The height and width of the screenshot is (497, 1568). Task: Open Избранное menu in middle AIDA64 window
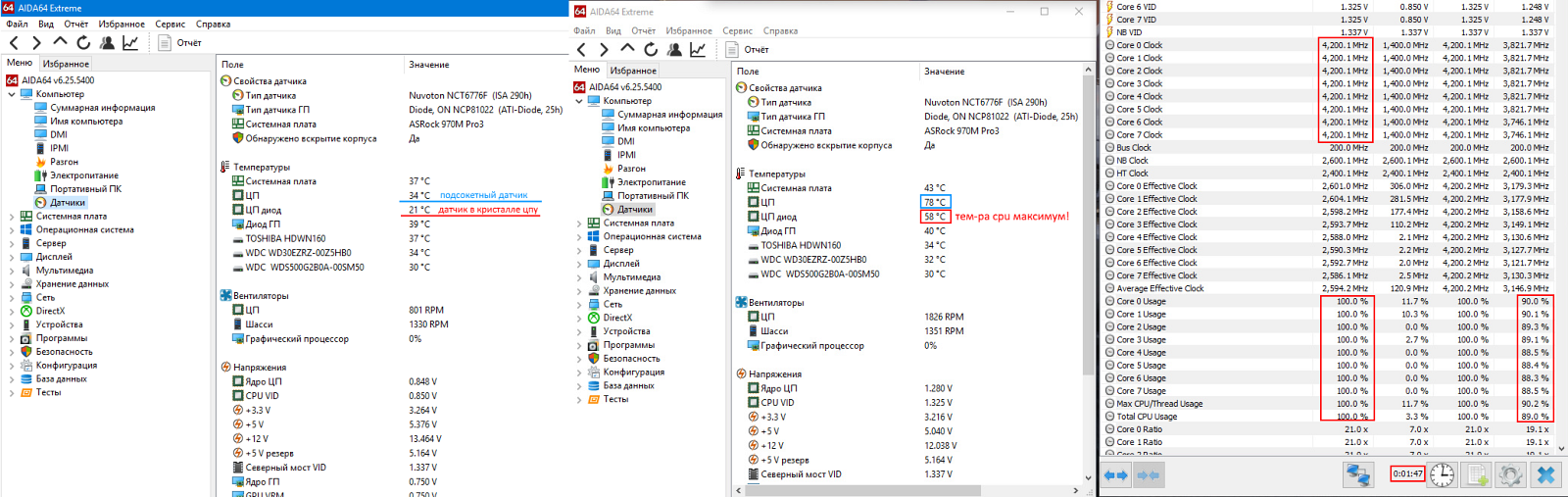click(689, 30)
